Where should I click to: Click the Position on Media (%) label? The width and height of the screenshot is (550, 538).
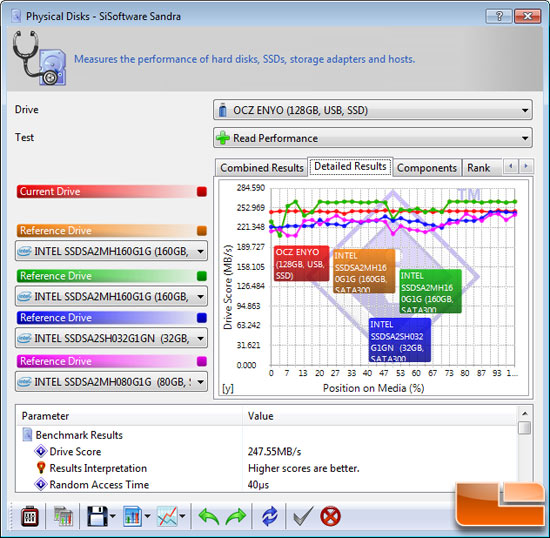tap(373, 388)
